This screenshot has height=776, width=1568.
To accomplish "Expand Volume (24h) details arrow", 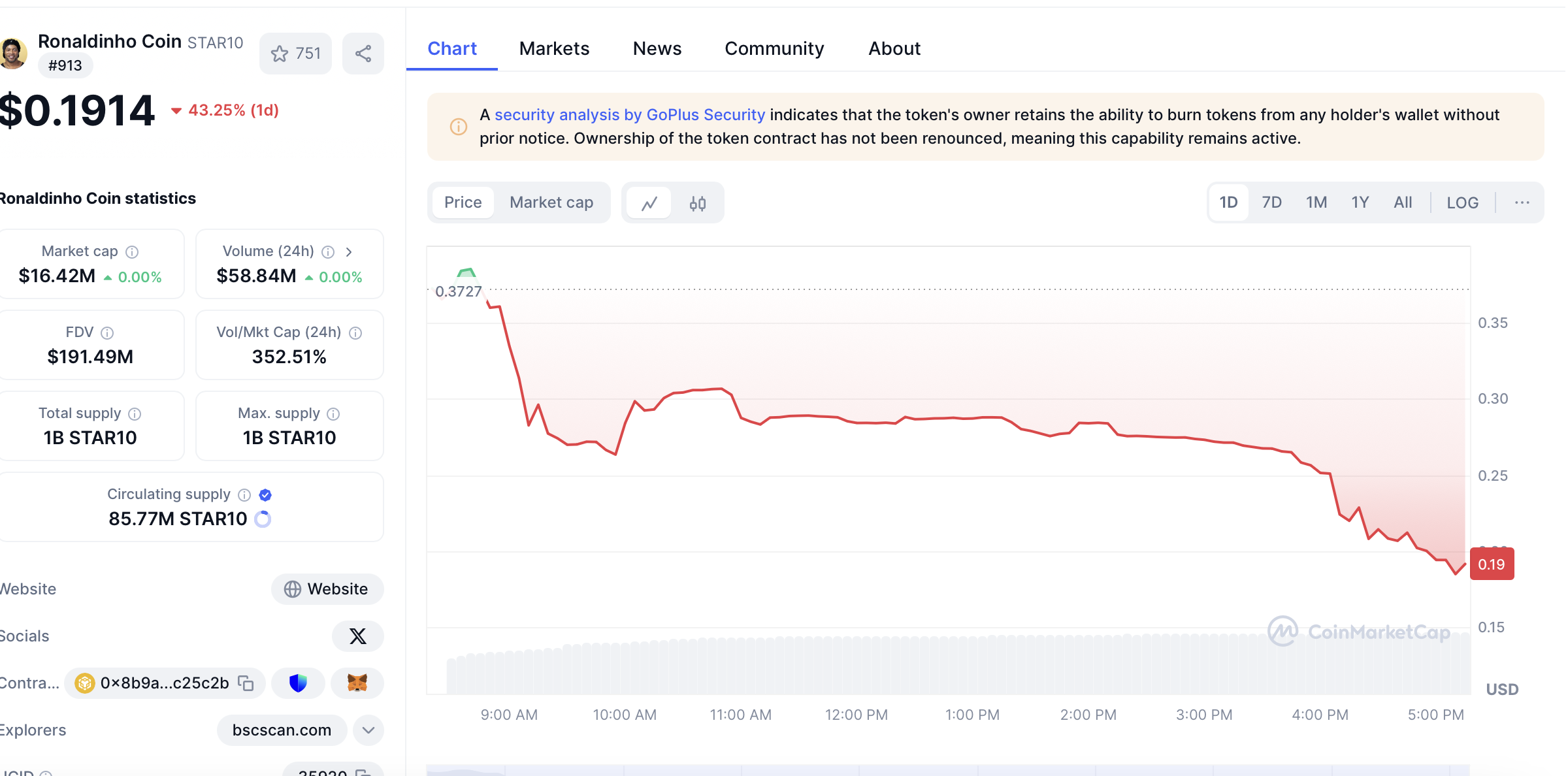I will coord(349,252).
